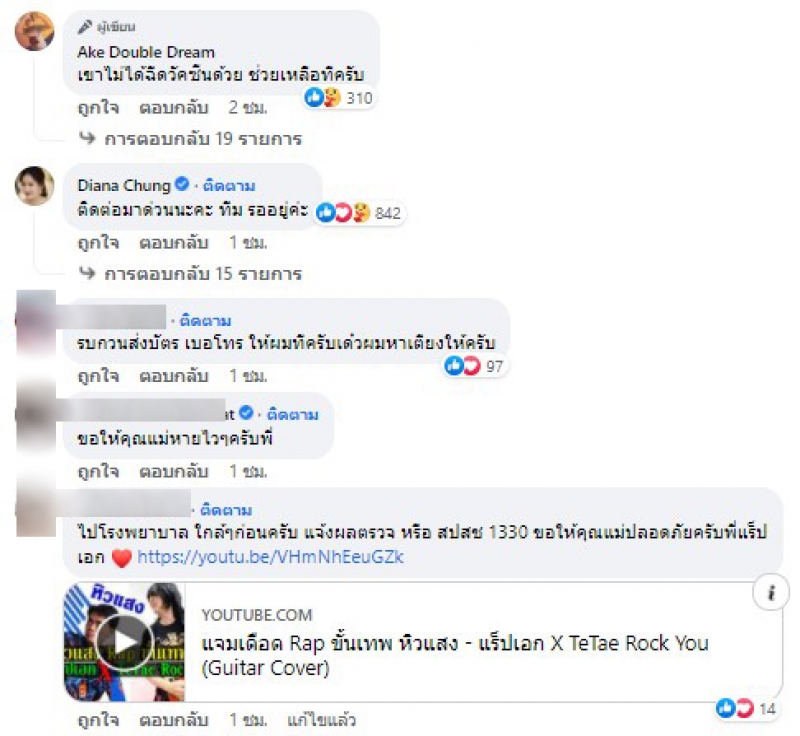Click Diana Chung's verified badge
Image resolution: width=800 pixels, height=736 pixels.
point(182,184)
